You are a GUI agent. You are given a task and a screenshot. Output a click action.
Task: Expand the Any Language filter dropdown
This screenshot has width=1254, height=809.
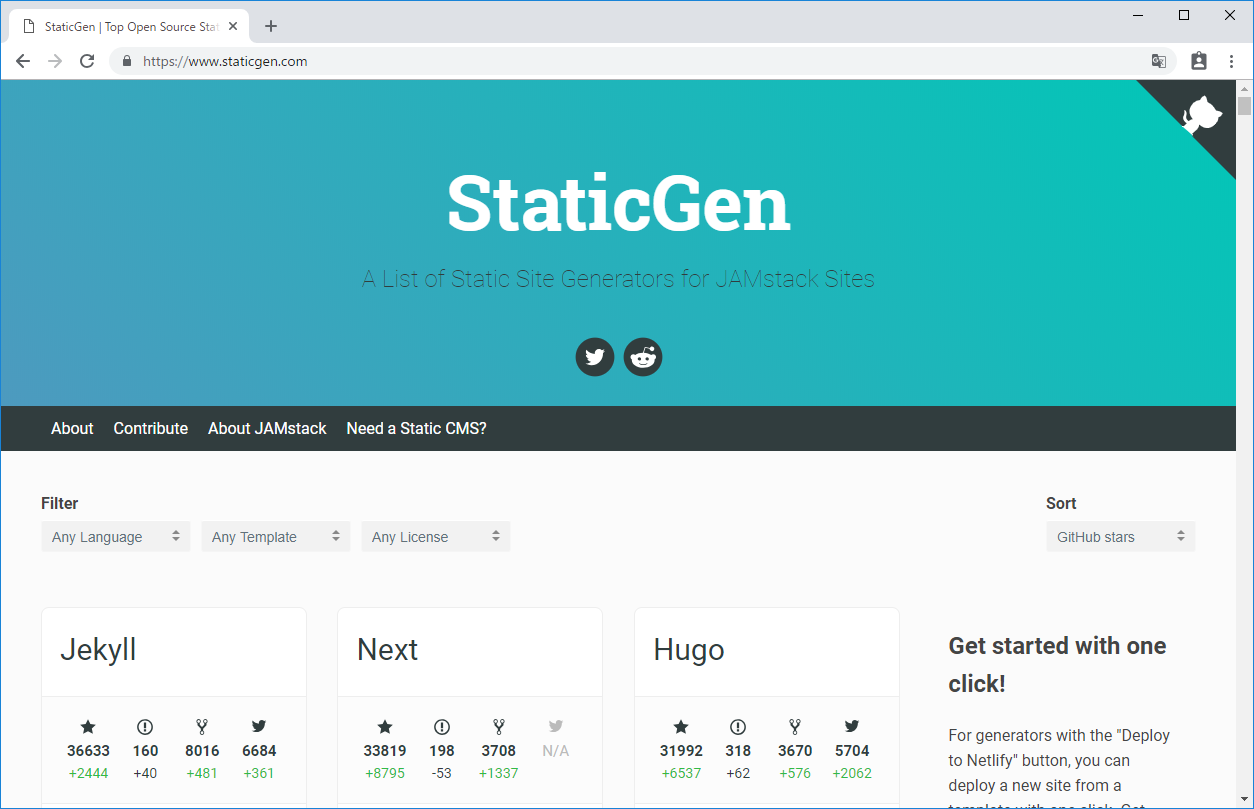[116, 536]
